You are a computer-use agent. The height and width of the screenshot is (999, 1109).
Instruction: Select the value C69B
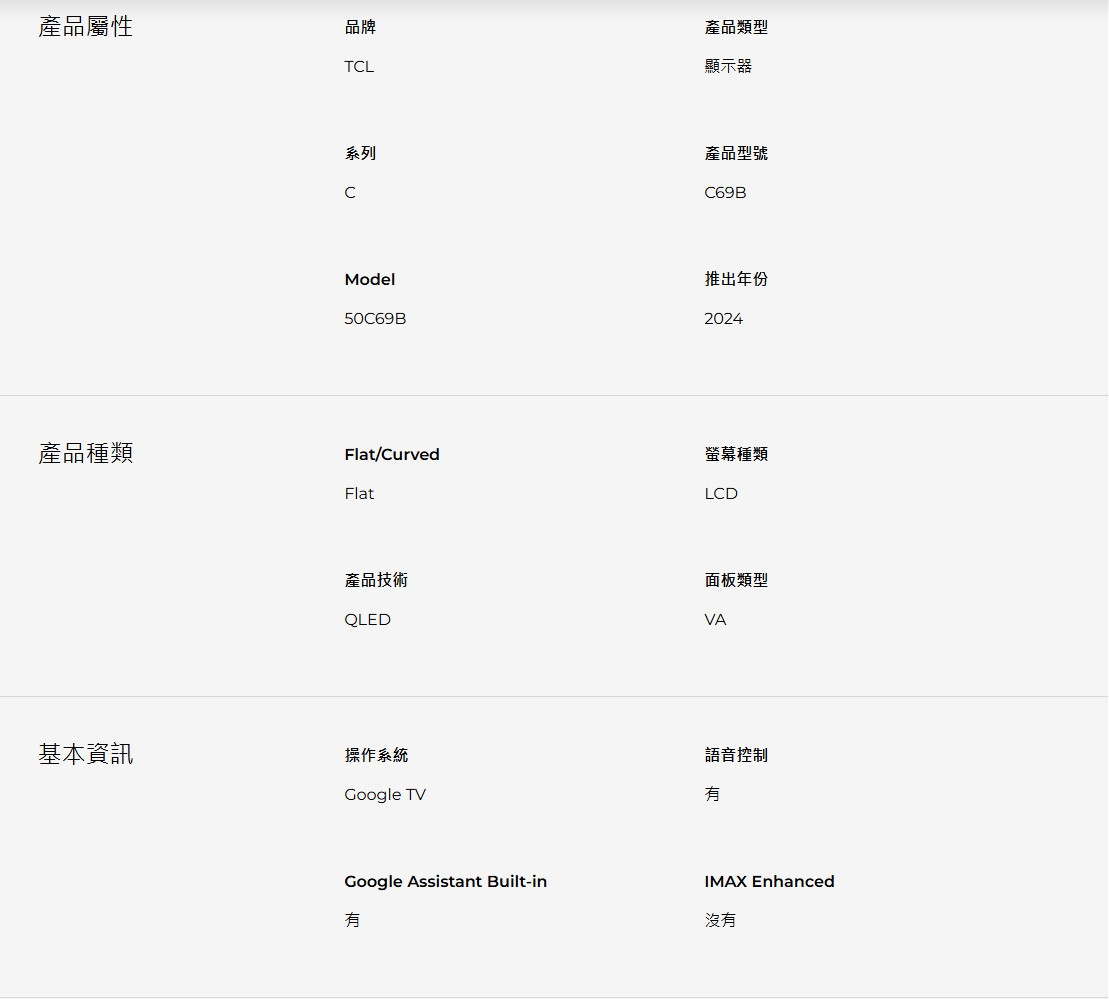[x=726, y=192]
